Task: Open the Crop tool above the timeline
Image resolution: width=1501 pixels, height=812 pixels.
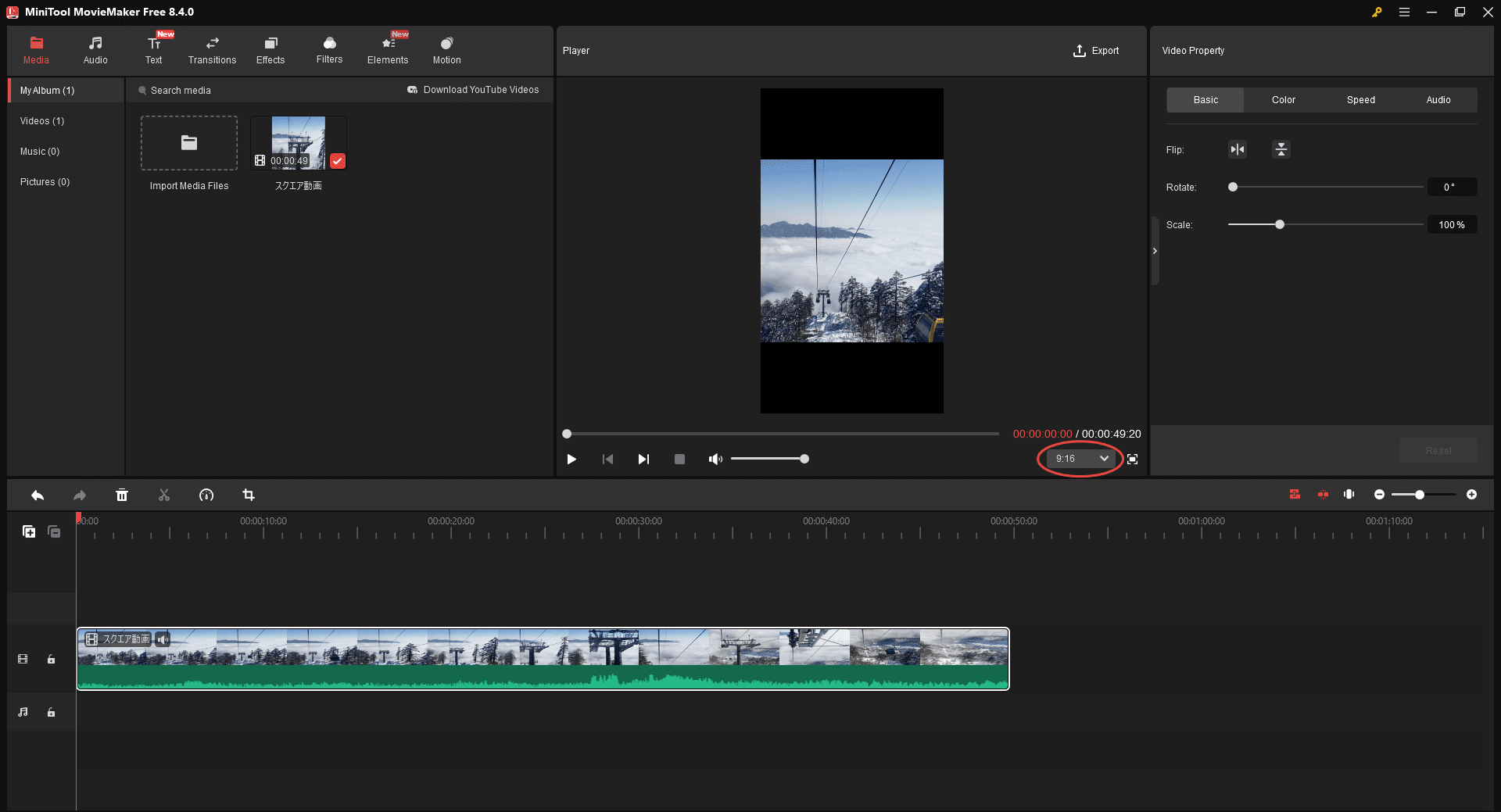Action: (249, 495)
